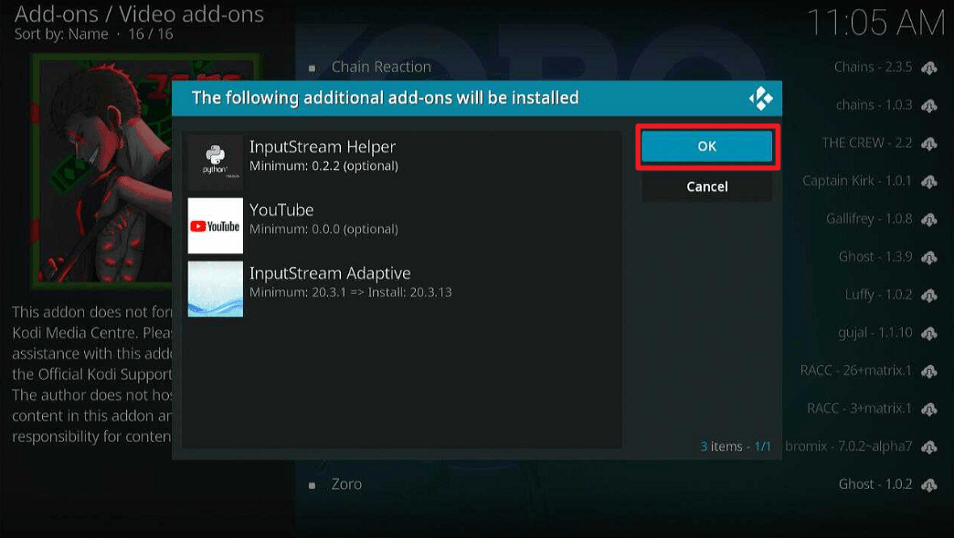The image size is (954, 538).
Task: Click cloud download icon beside chains - 1.0.3
Action: click(x=928, y=106)
